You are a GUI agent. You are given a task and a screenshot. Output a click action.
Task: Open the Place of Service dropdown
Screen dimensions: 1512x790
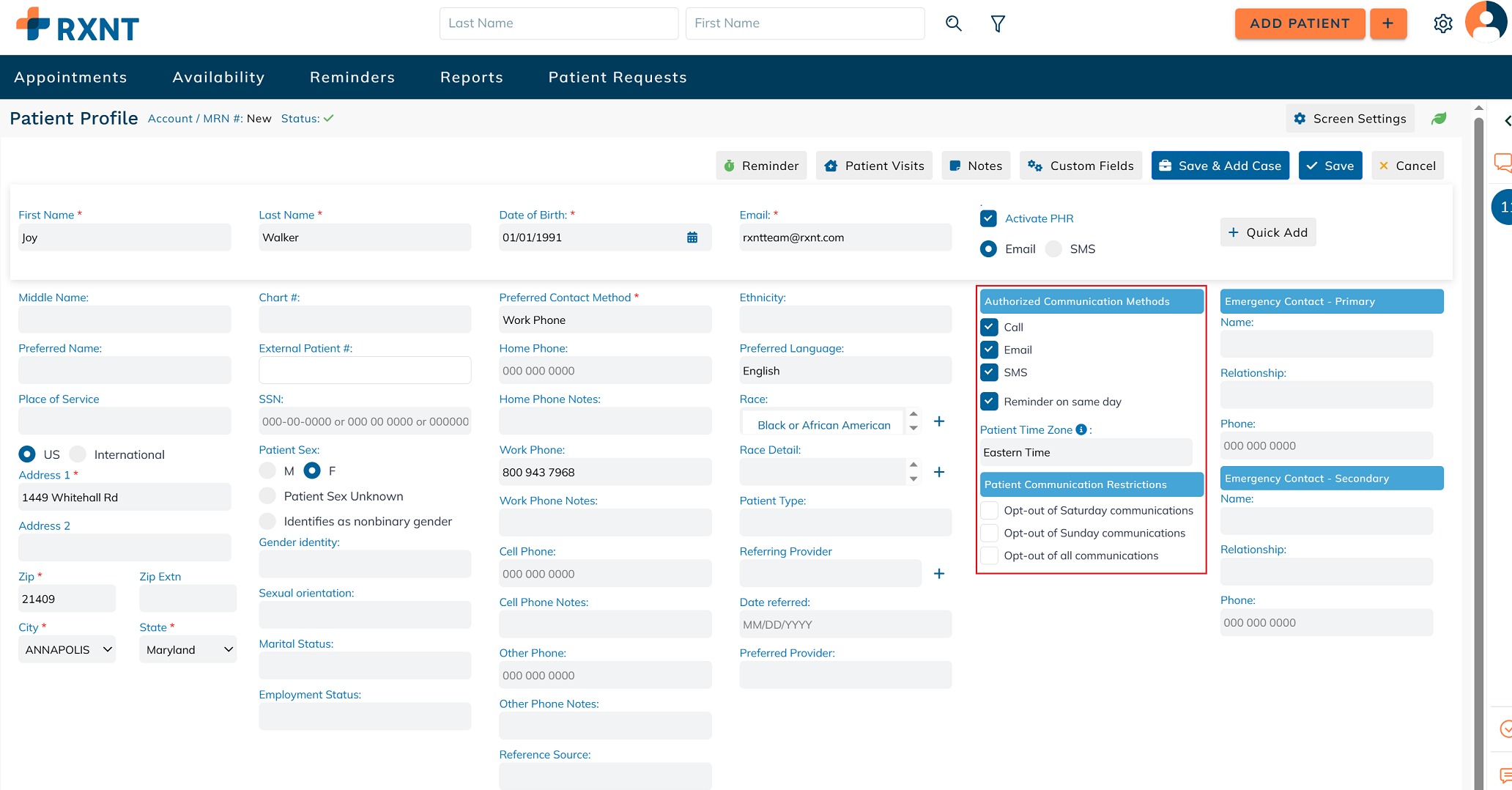tap(125, 421)
